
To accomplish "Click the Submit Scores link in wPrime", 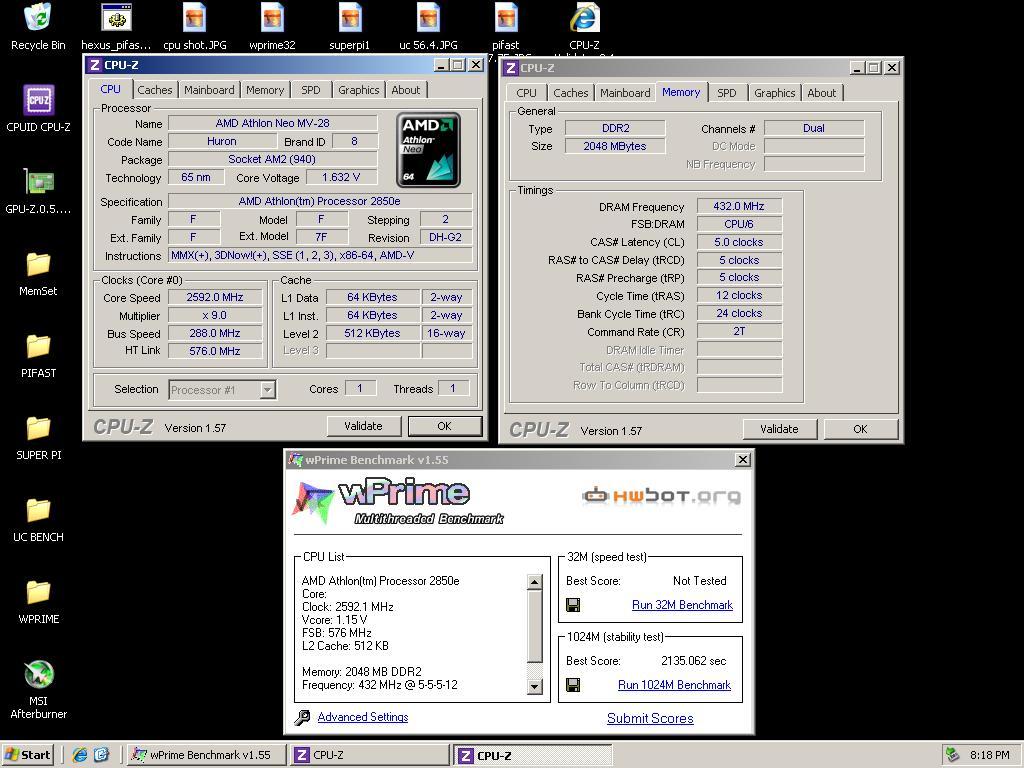I will (650, 718).
